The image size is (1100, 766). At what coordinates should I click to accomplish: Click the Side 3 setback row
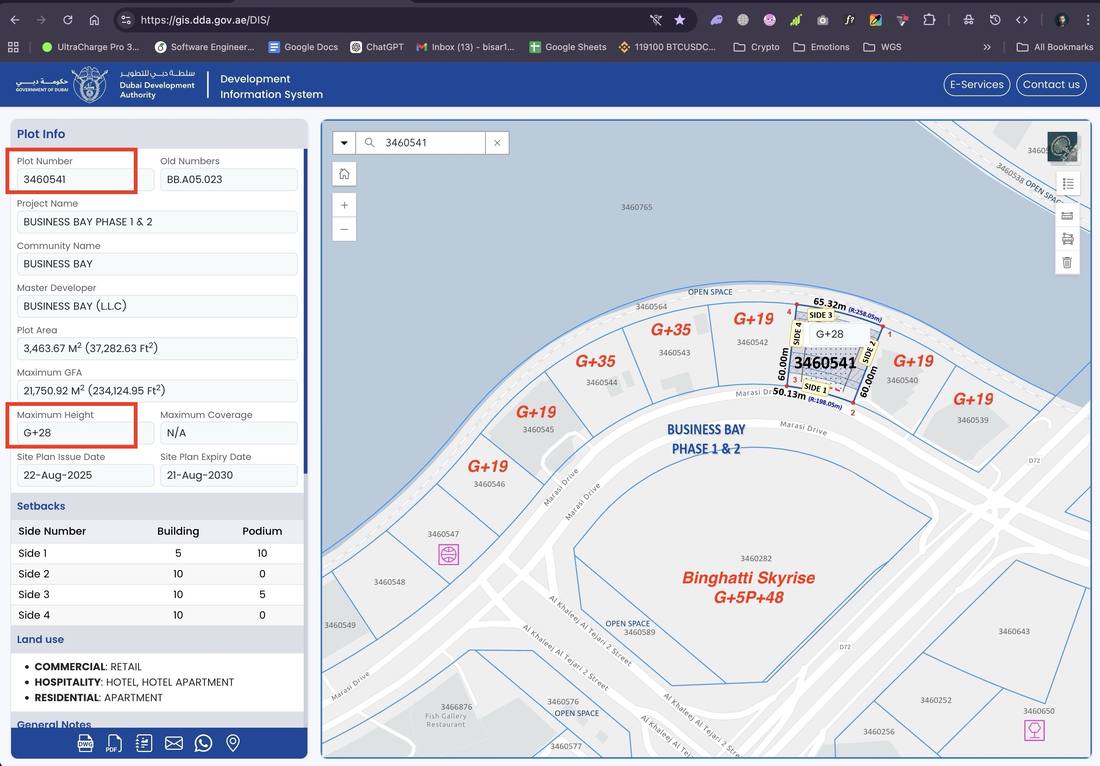point(157,594)
